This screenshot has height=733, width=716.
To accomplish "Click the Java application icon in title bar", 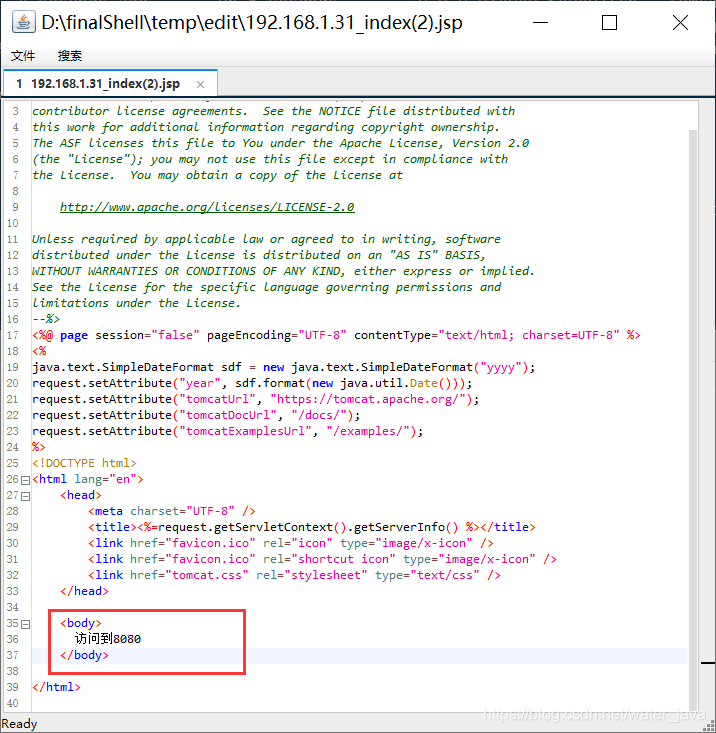I will [23, 22].
